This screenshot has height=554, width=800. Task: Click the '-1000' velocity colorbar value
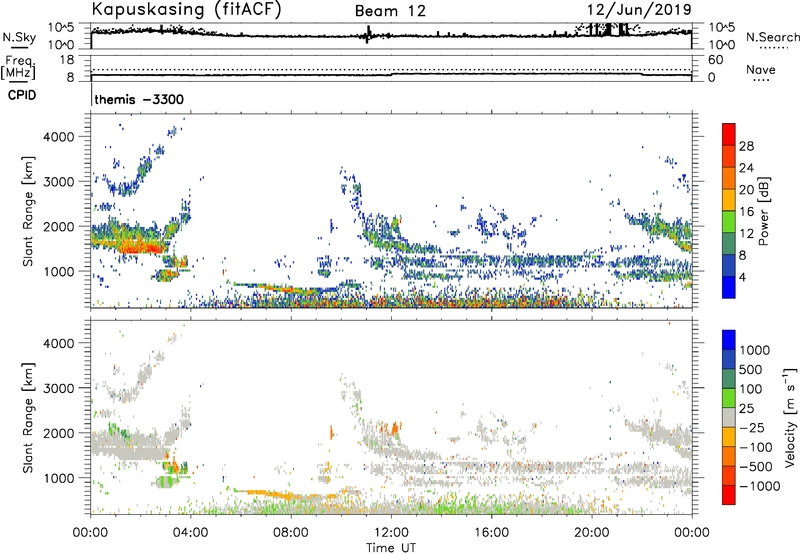coord(759,486)
